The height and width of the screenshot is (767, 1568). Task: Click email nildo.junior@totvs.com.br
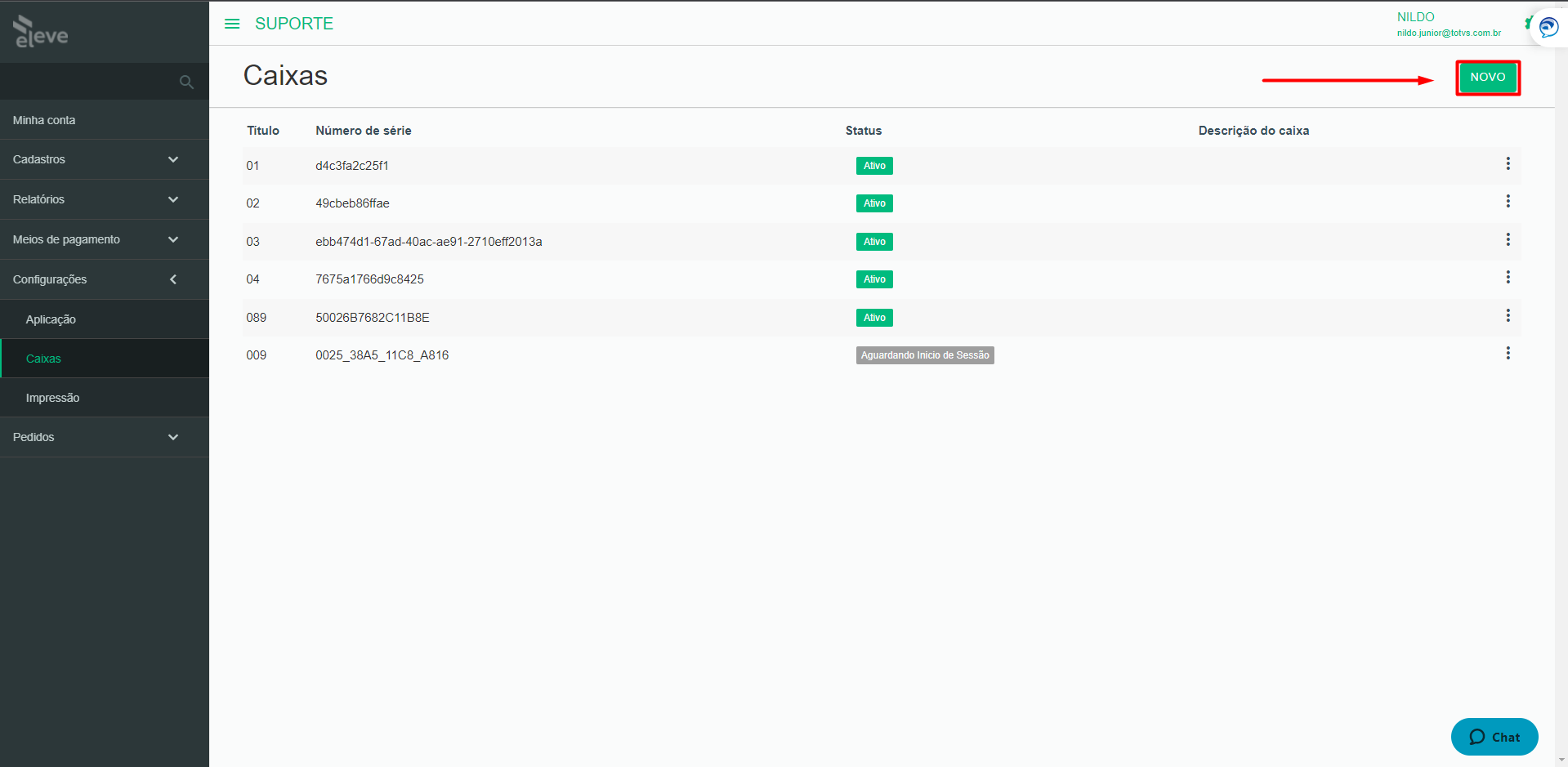tap(1449, 33)
